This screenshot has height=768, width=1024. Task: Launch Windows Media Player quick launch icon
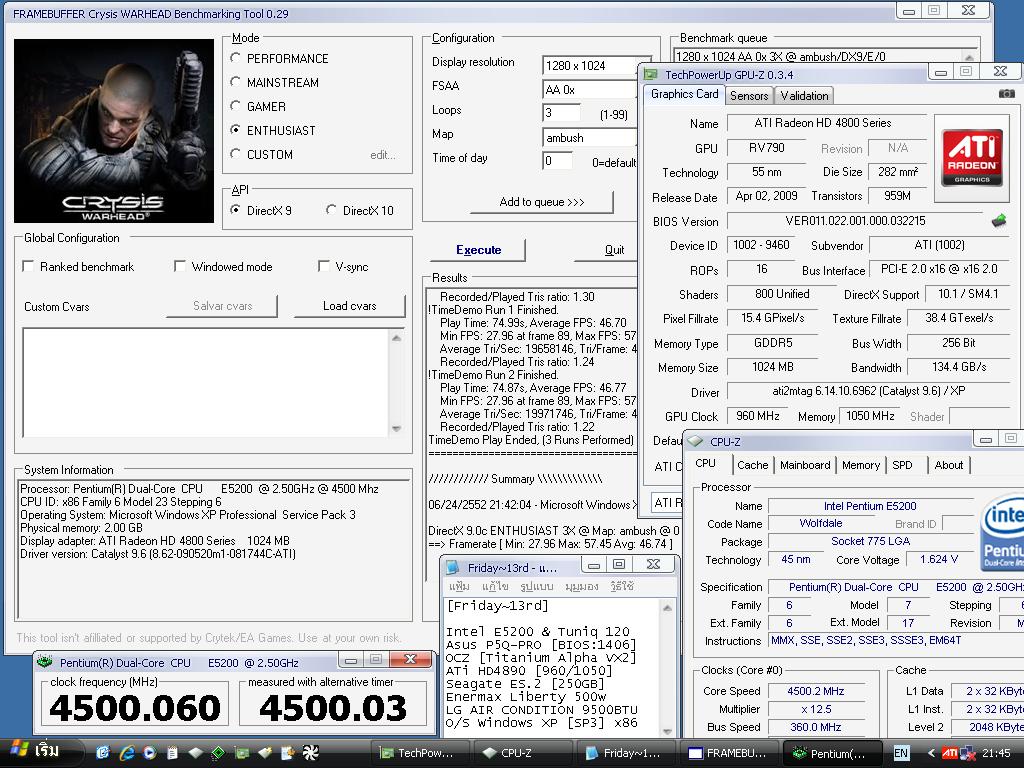tap(150, 753)
